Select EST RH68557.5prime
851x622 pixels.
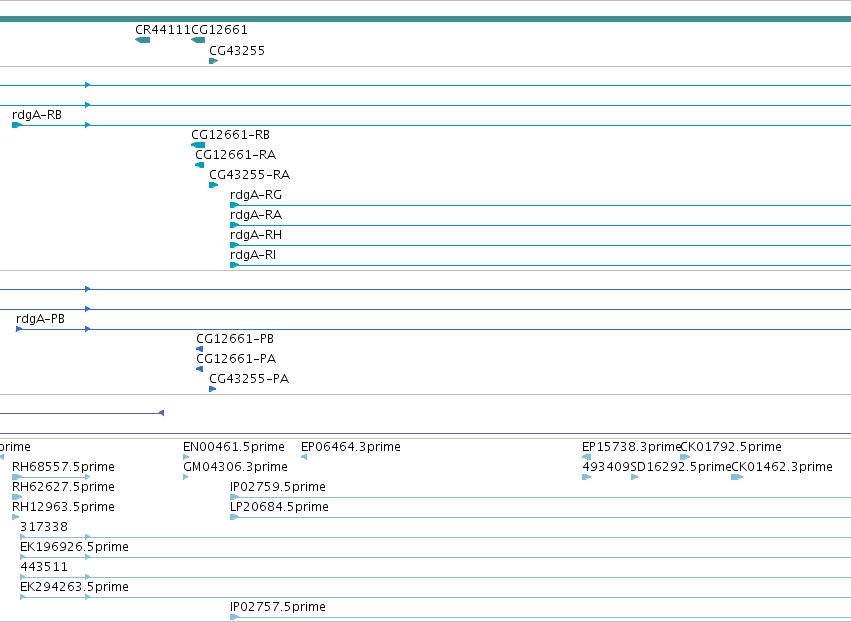pyautogui.click(x=63, y=467)
